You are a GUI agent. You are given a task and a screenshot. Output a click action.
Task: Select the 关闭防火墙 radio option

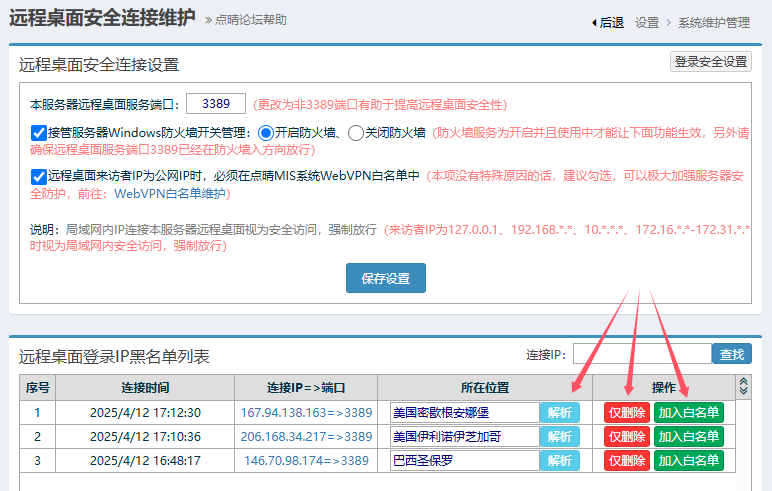(x=355, y=132)
